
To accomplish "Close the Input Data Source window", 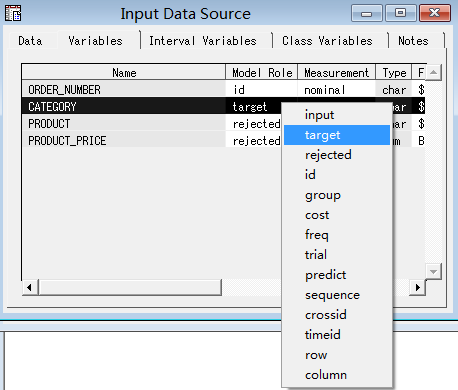I will point(435,13).
